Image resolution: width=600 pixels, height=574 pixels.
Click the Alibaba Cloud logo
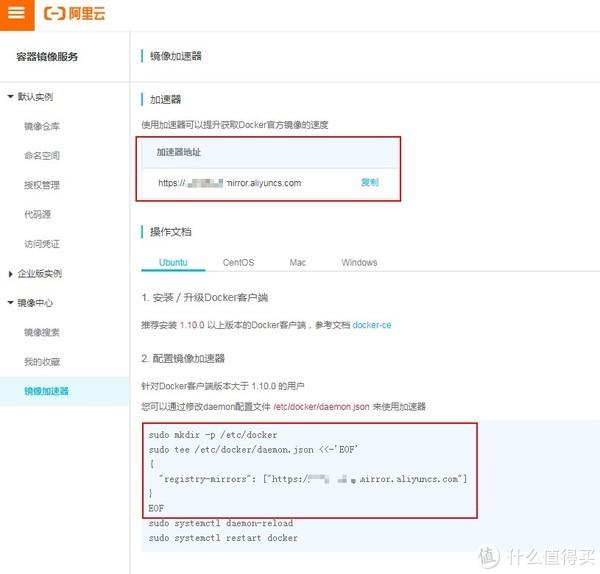tap(75, 14)
